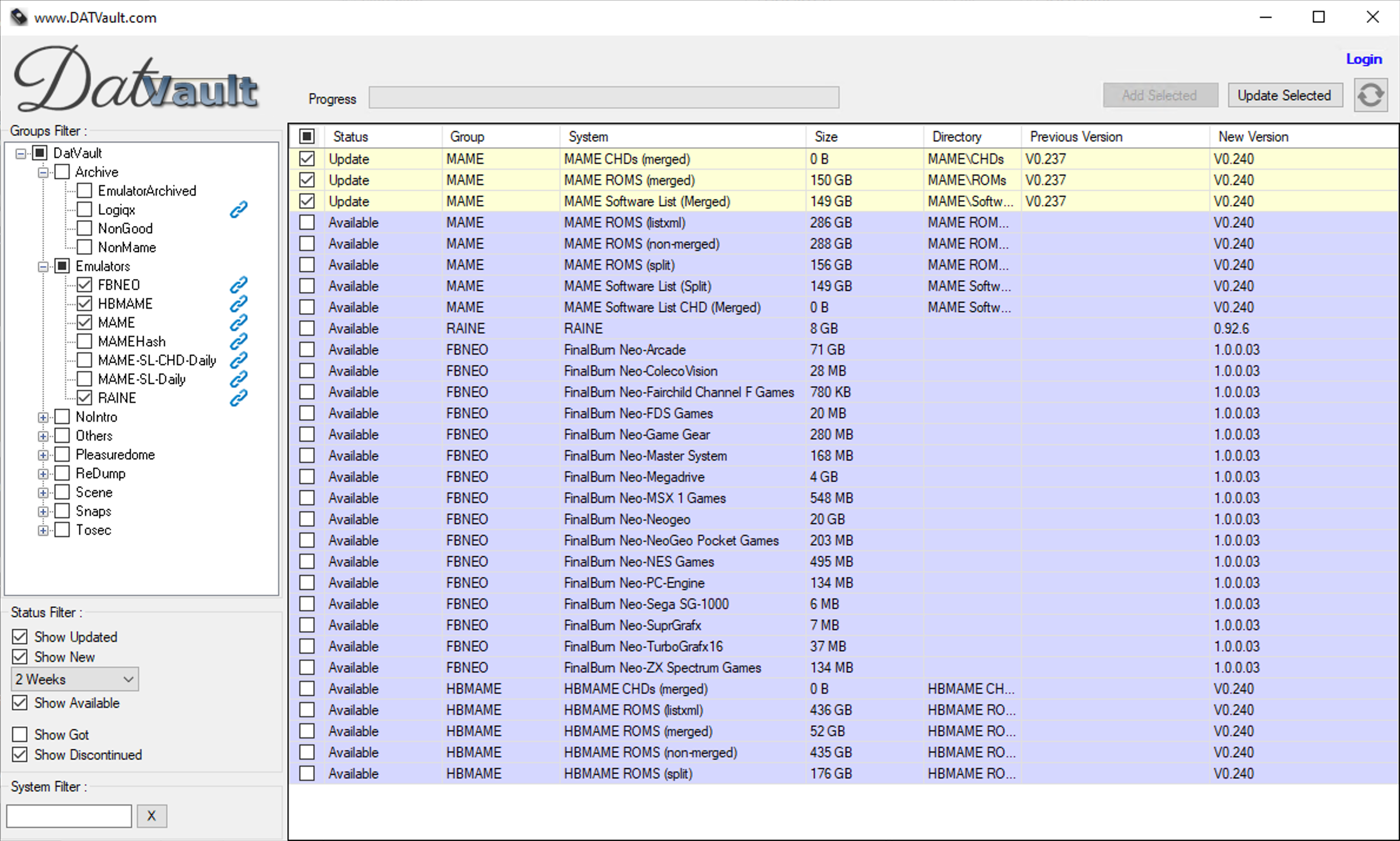Click the link icon next to Logiqx
The height and width of the screenshot is (841, 1400).
[x=238, y=210]
